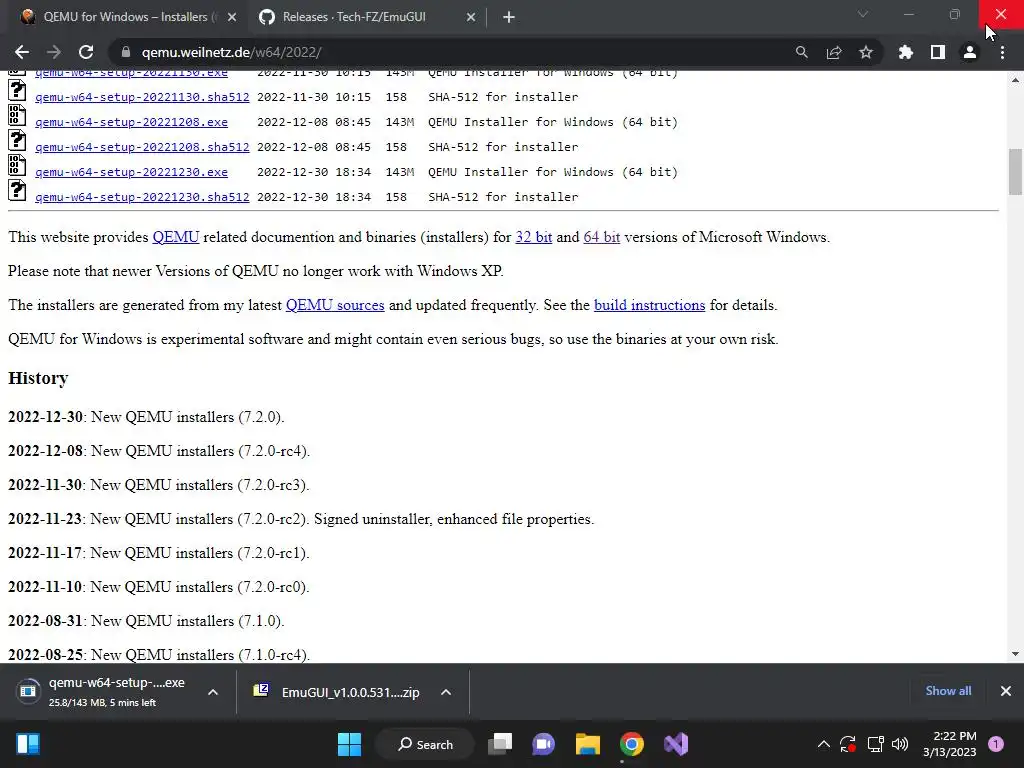Open Task View on the taskbar

tap(501, 744)
